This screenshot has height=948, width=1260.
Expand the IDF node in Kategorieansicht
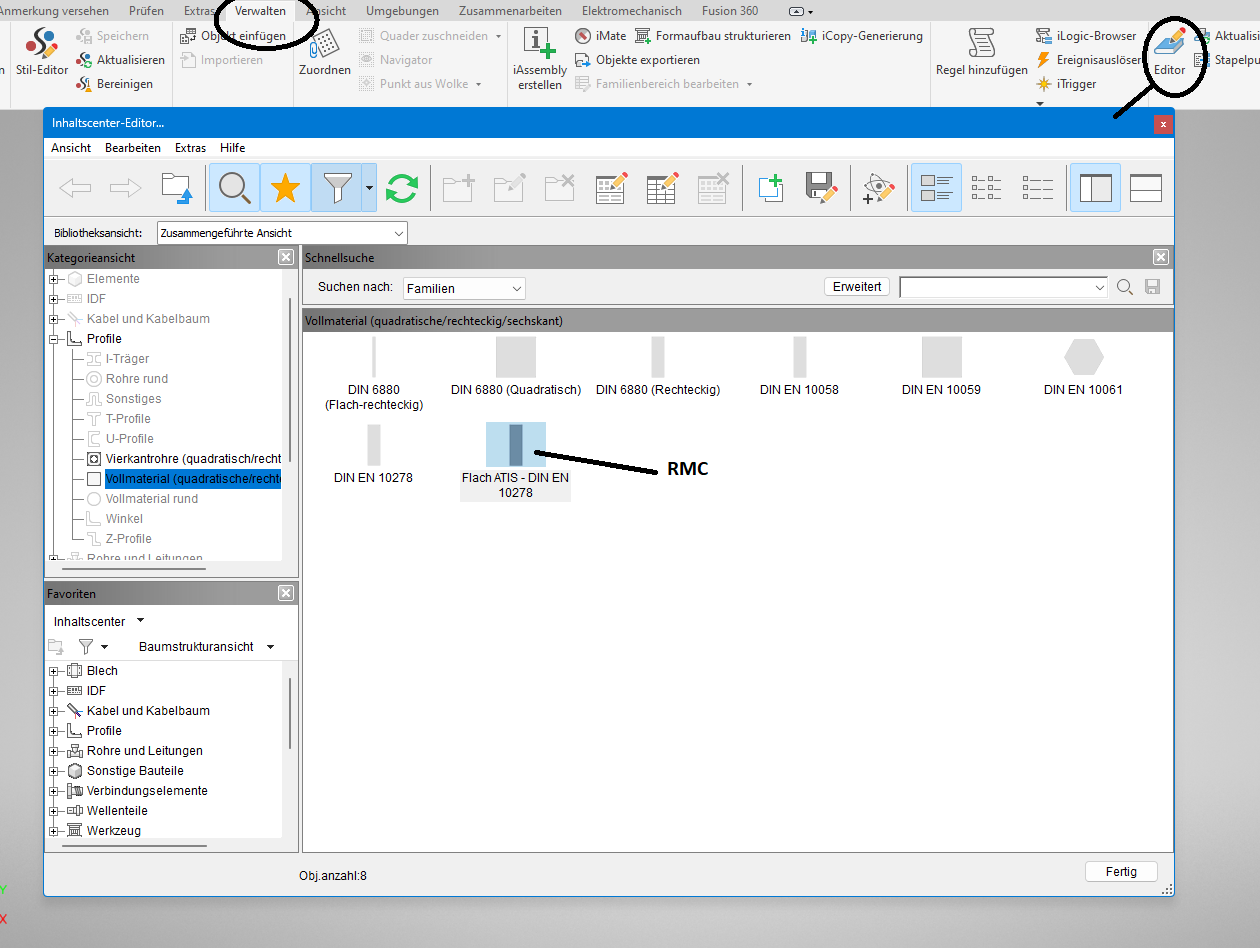pos(54,299)
